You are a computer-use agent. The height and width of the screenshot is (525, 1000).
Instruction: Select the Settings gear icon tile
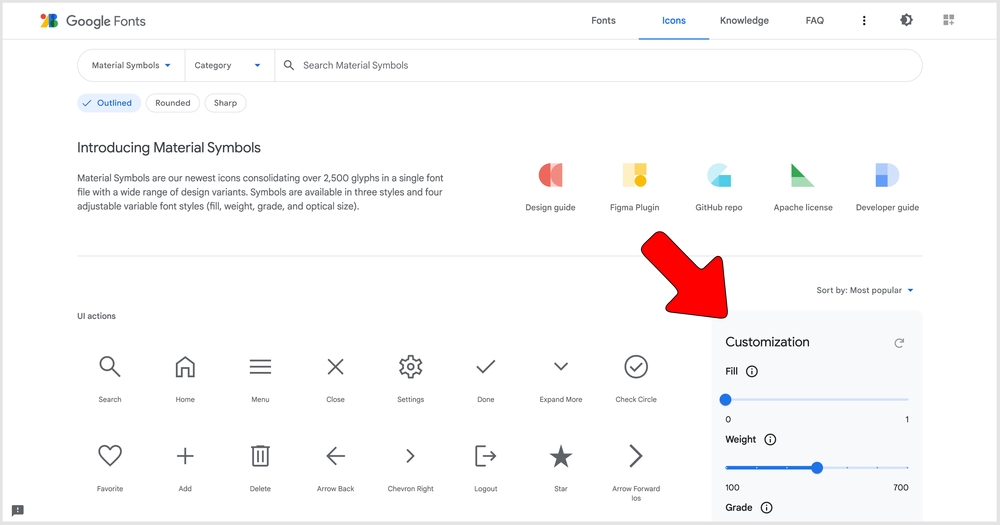pos(411,378)
